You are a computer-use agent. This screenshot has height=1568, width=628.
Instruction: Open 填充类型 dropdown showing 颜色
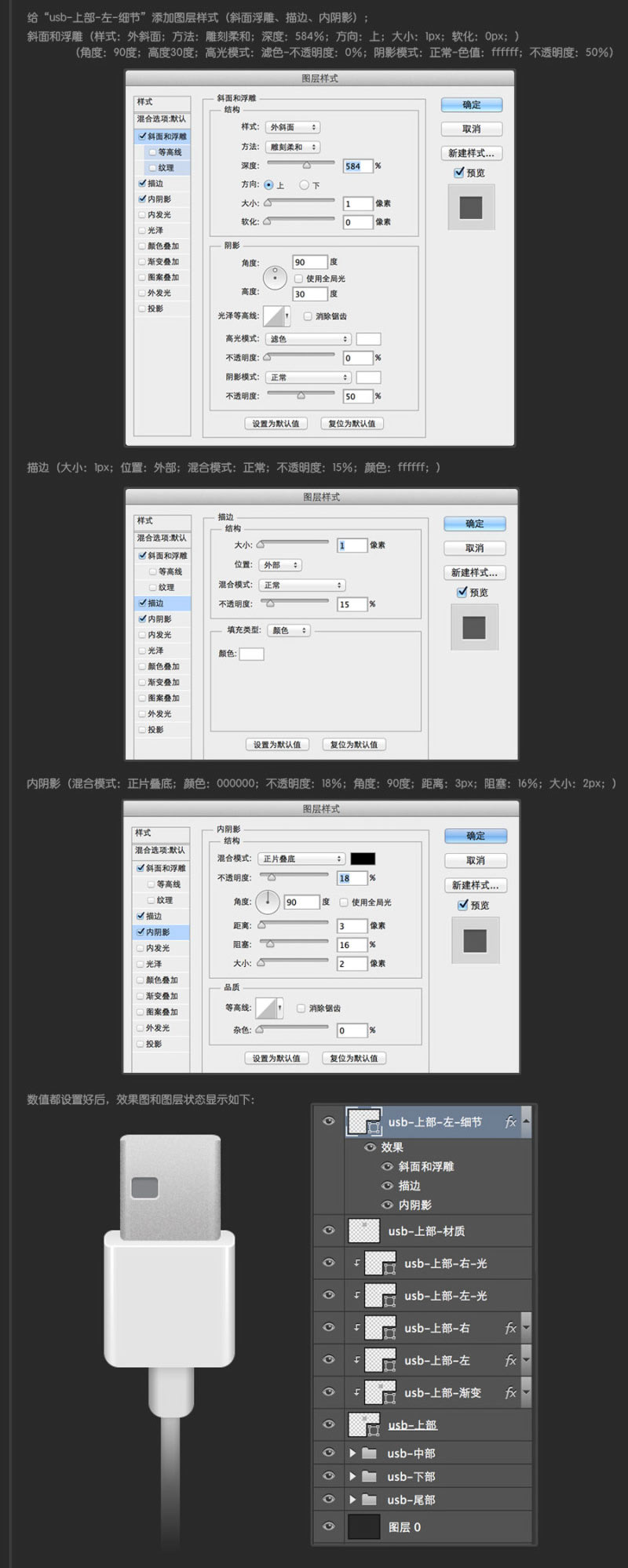pyautogui.click(x=289, y=630)
